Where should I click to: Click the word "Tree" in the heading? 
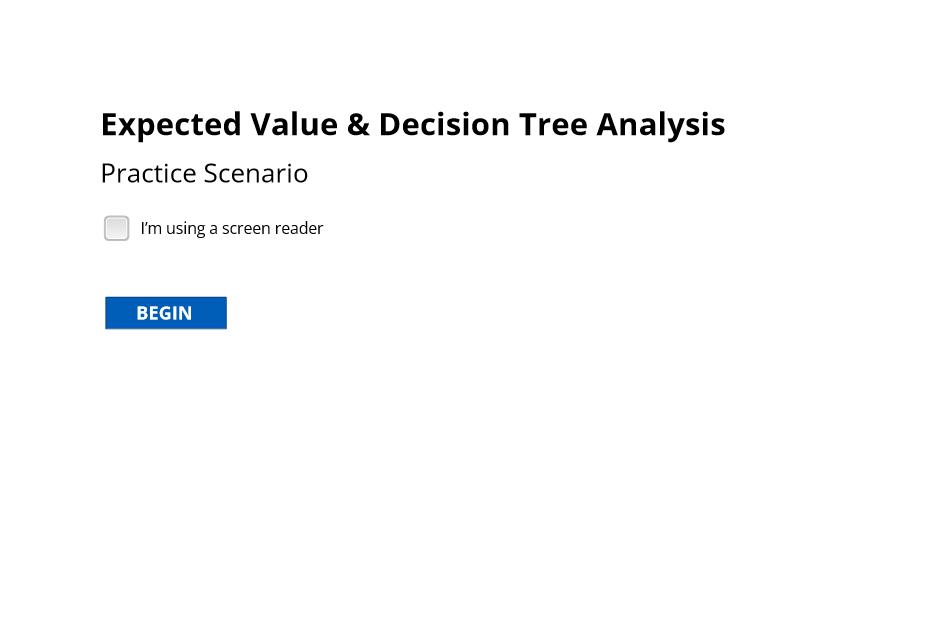(x=553, y=125)
